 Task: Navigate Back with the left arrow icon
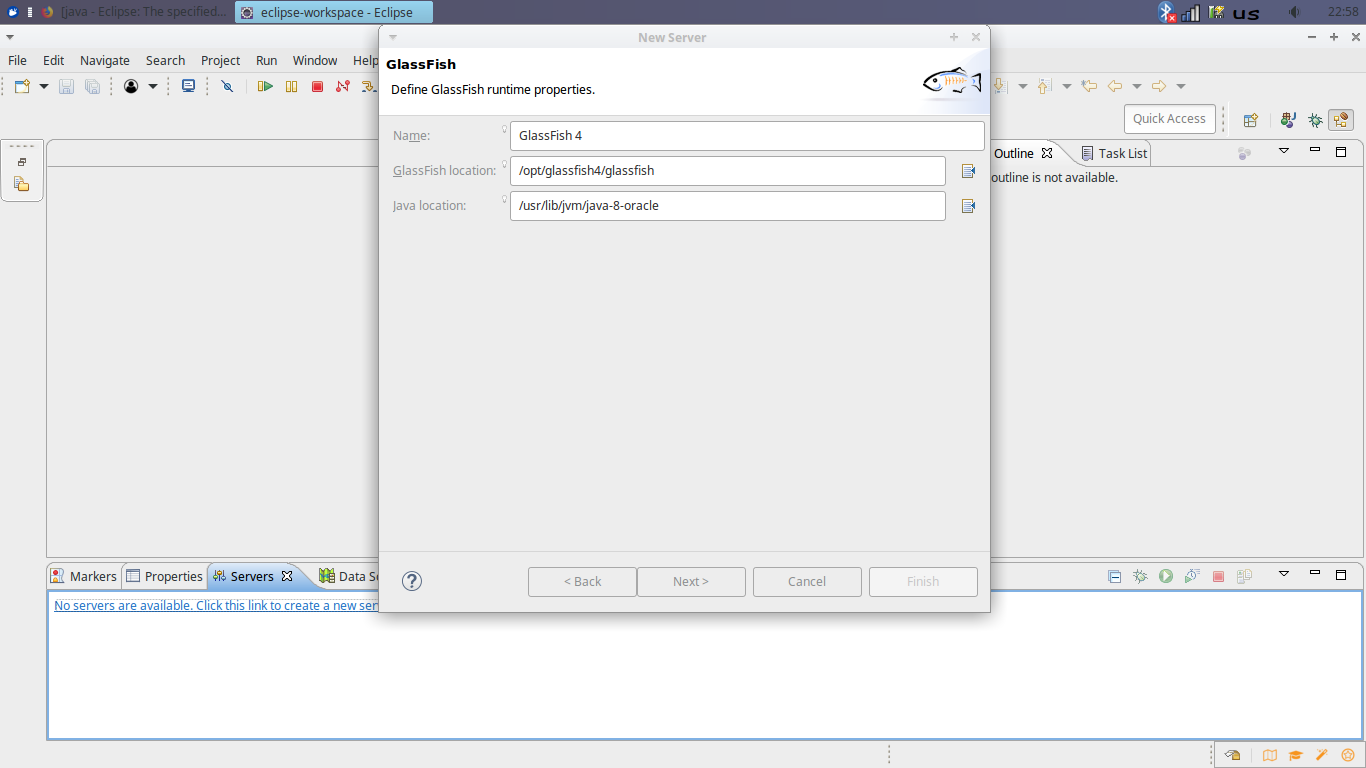tap(1115, 87)
